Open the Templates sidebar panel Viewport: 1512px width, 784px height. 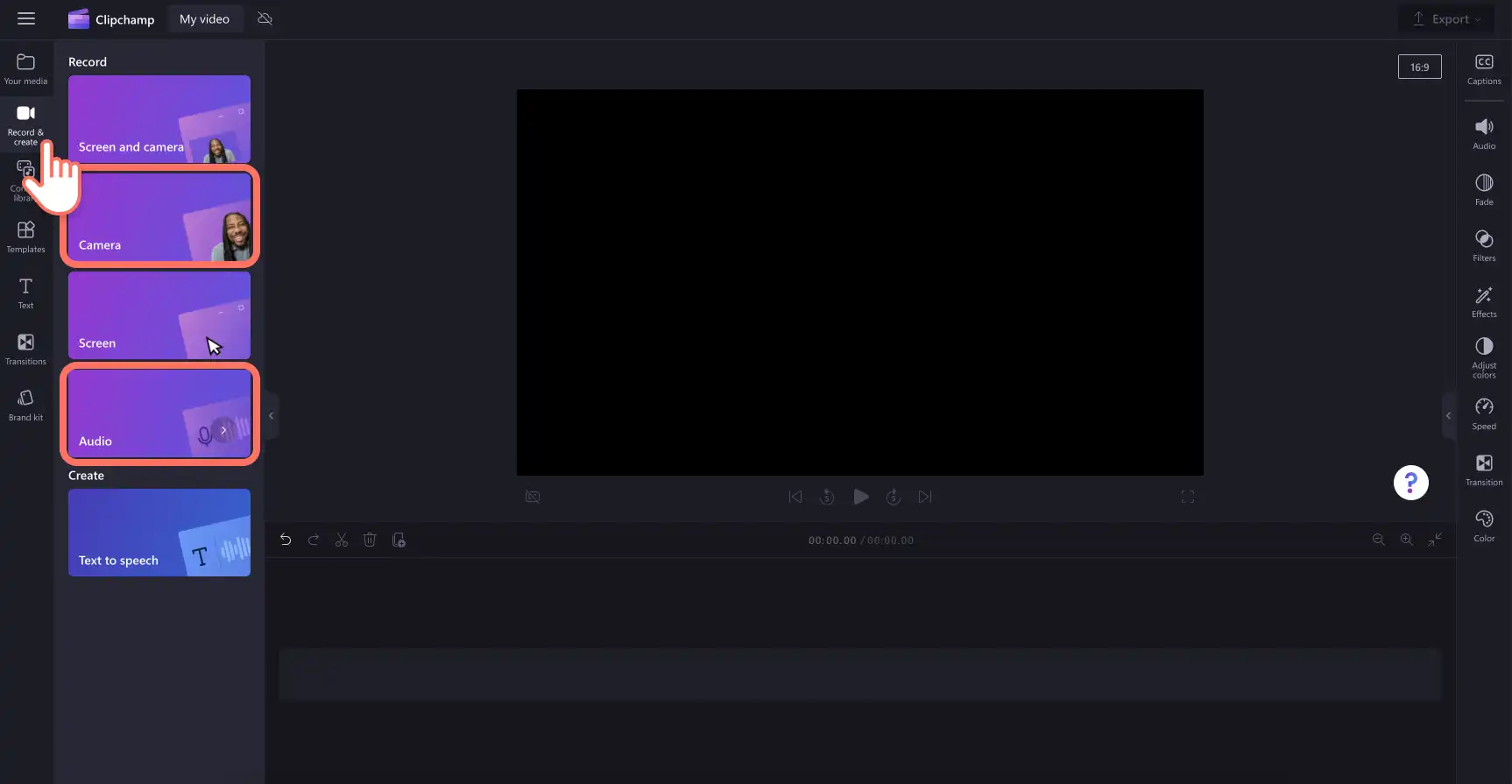tap(25, 237)
